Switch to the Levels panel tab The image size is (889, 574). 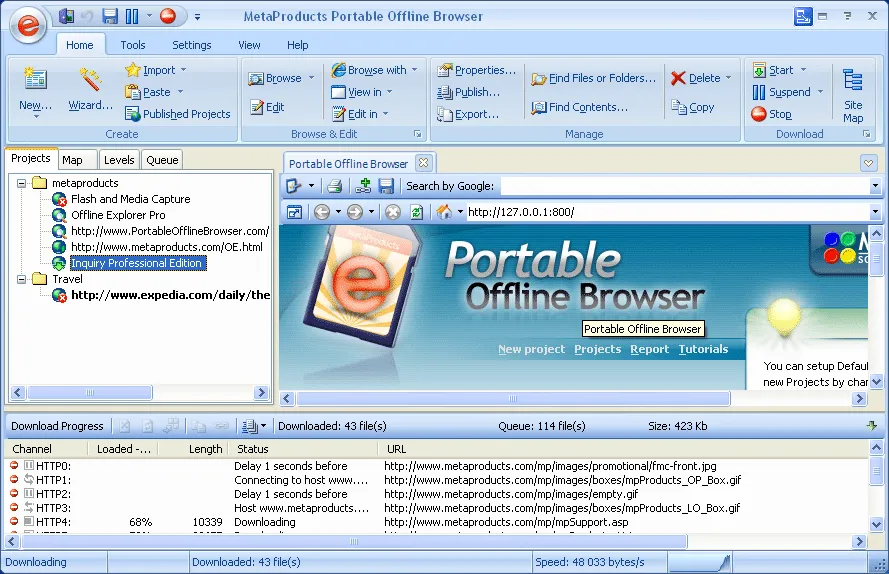119,160
